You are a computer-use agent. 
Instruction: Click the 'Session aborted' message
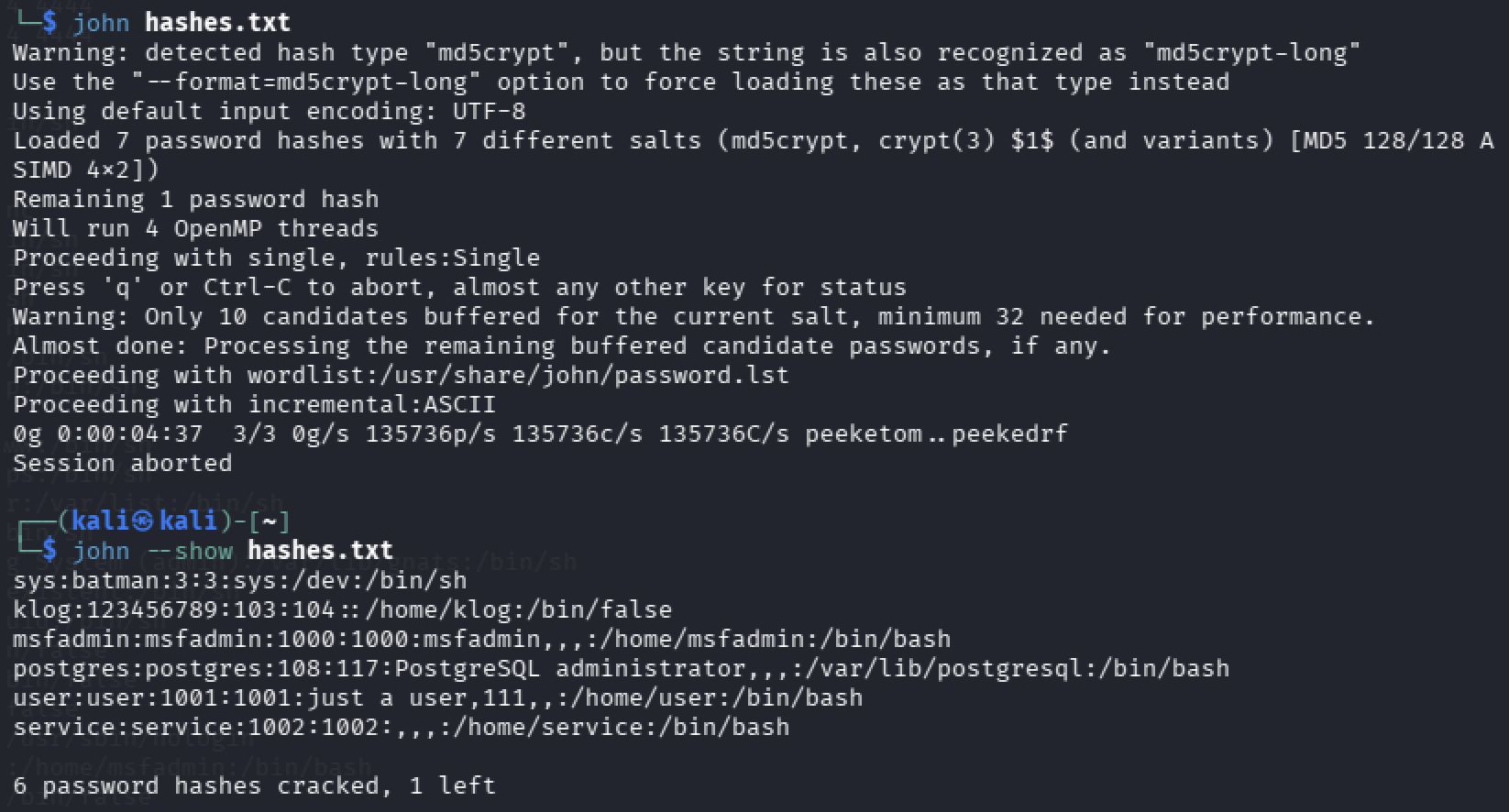tap(123, 463)
